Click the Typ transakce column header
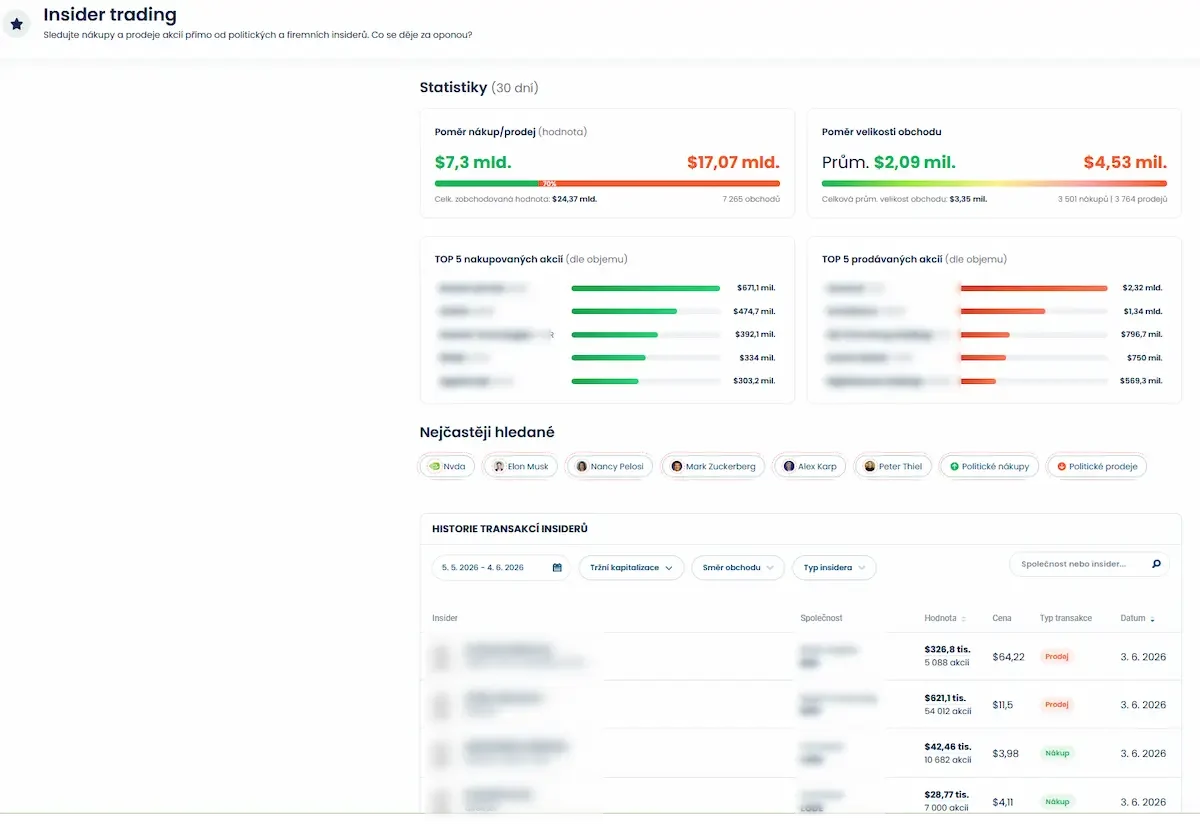Viewport: 1200px width, 825px height. (x=1066, y=619)
